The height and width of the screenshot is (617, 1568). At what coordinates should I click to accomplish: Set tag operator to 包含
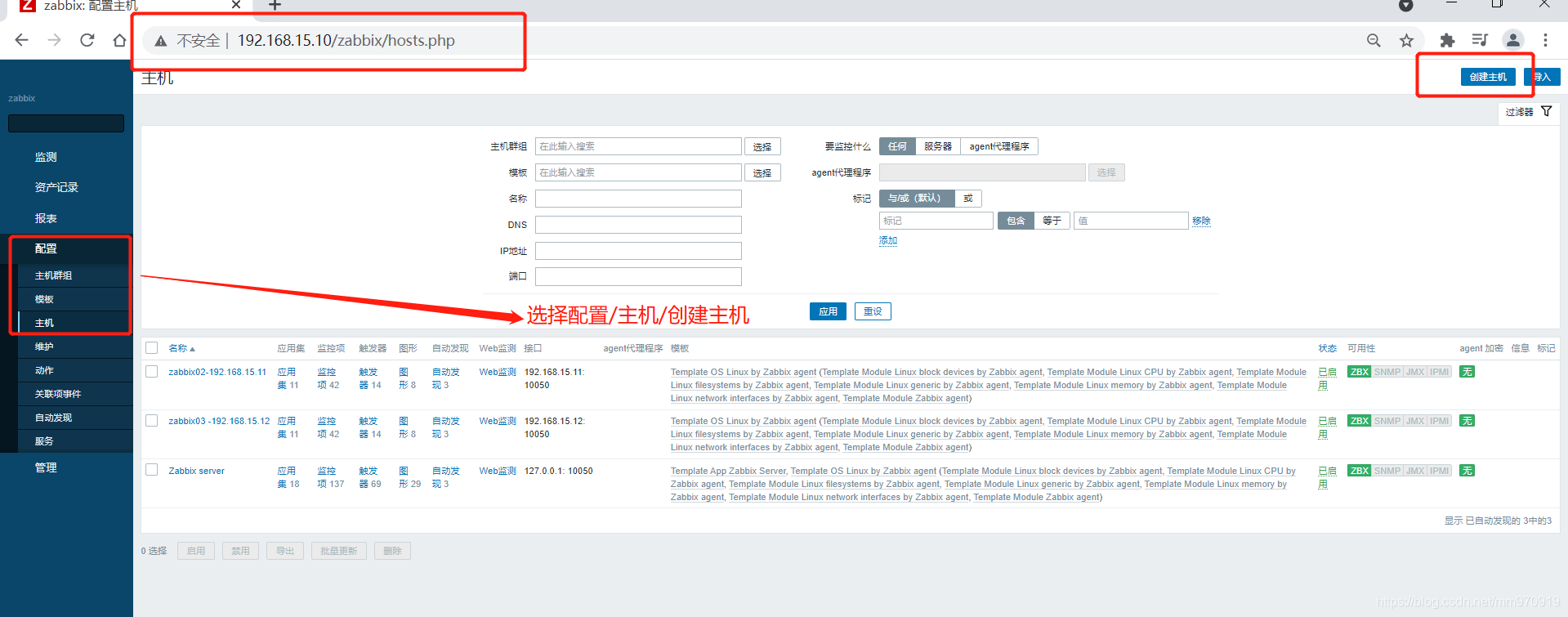[1016, 221]
